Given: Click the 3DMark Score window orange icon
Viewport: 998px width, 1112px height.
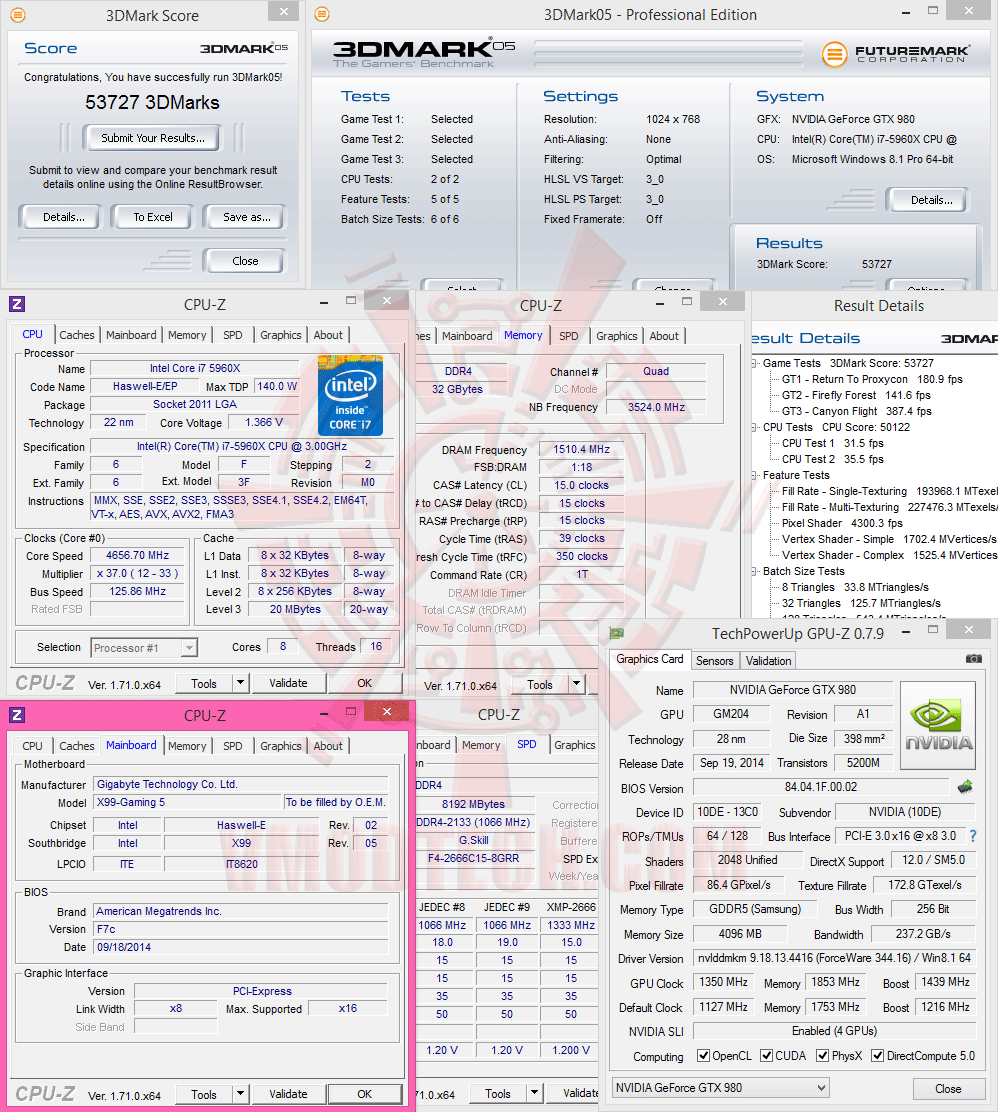Looking at the screenshot, I should (x=18, y=14).
